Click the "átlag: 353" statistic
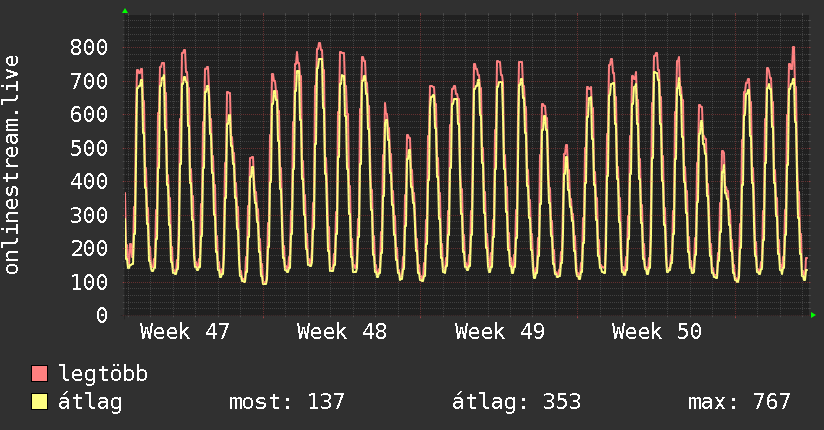824x430 pixels. [516, 402]
